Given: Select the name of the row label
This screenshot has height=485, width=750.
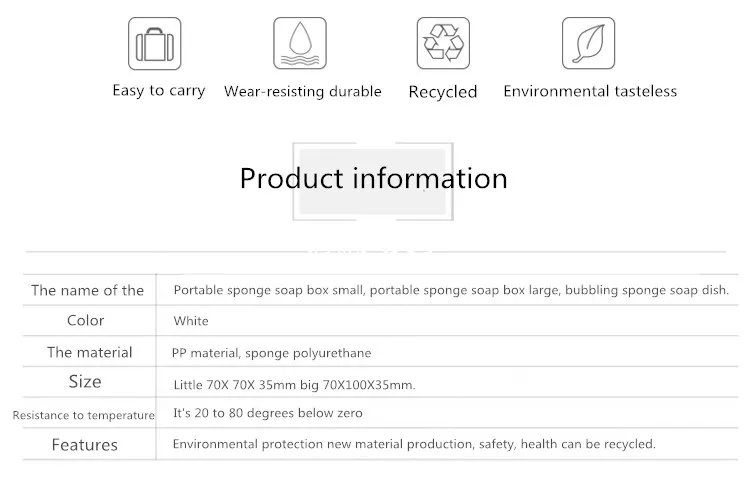Looking at the screenshot, I should tap(88, 291).
